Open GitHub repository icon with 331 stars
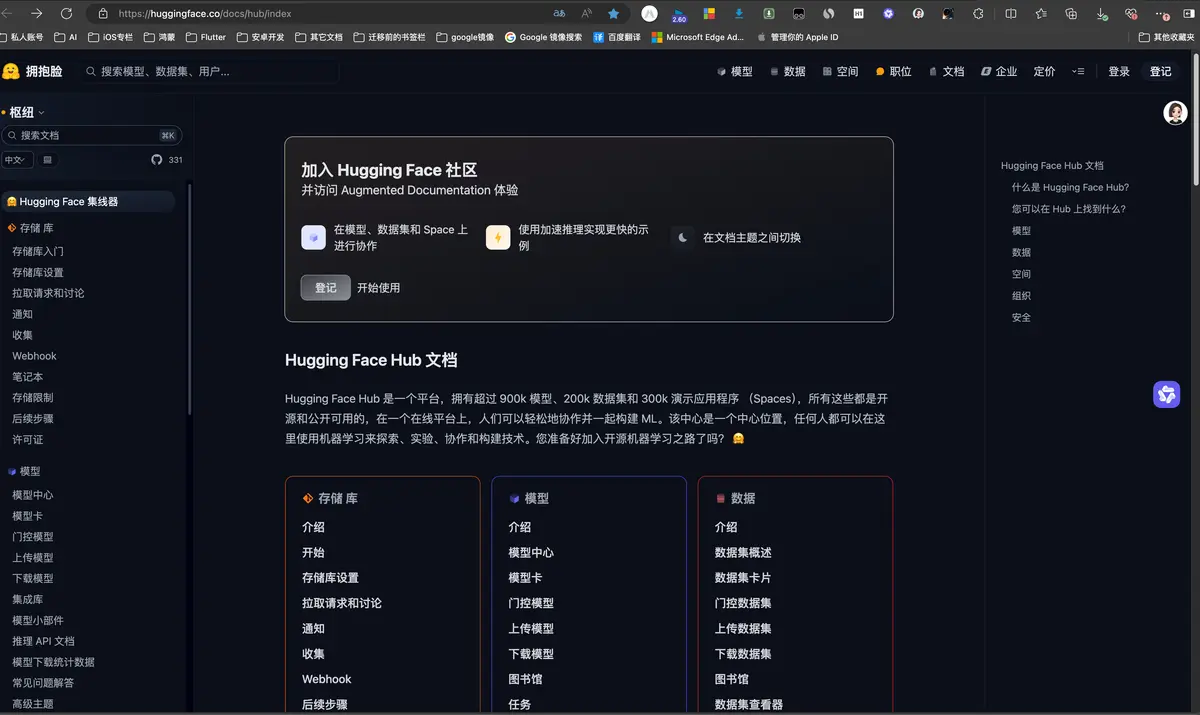 tap(156, 160)
